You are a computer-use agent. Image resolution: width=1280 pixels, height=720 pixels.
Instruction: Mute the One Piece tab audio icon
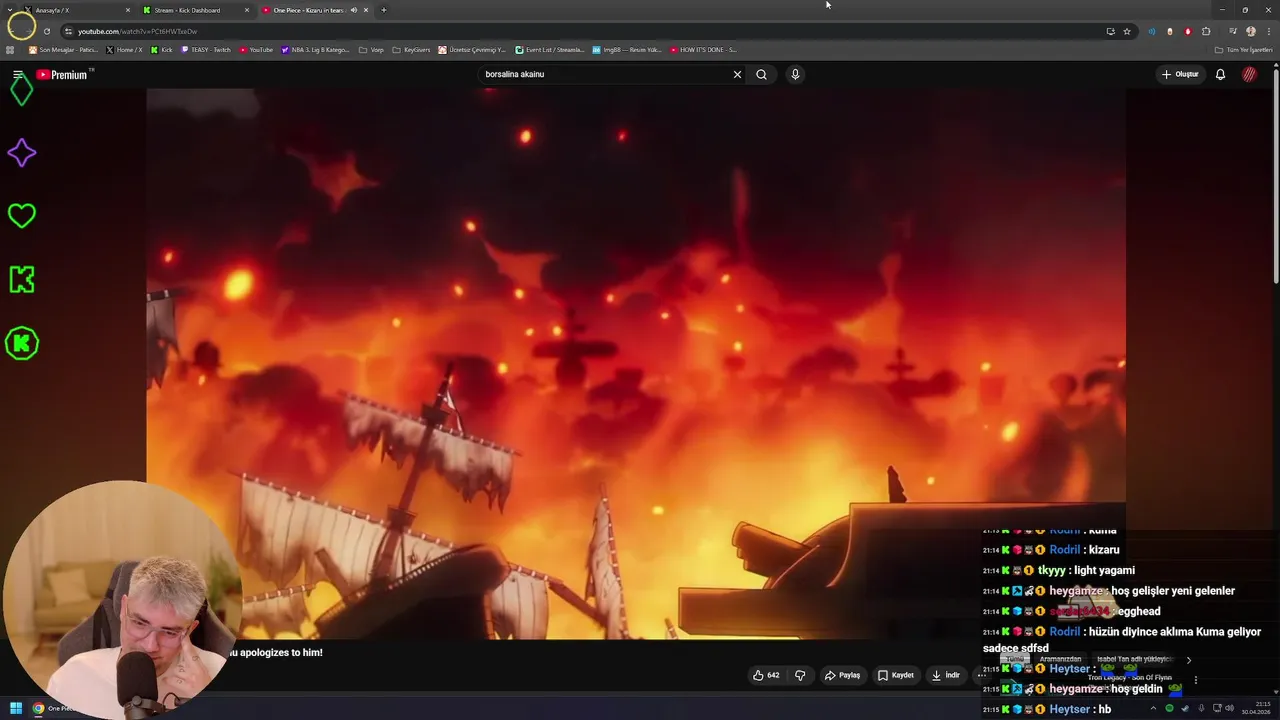(x=353, y=10)
